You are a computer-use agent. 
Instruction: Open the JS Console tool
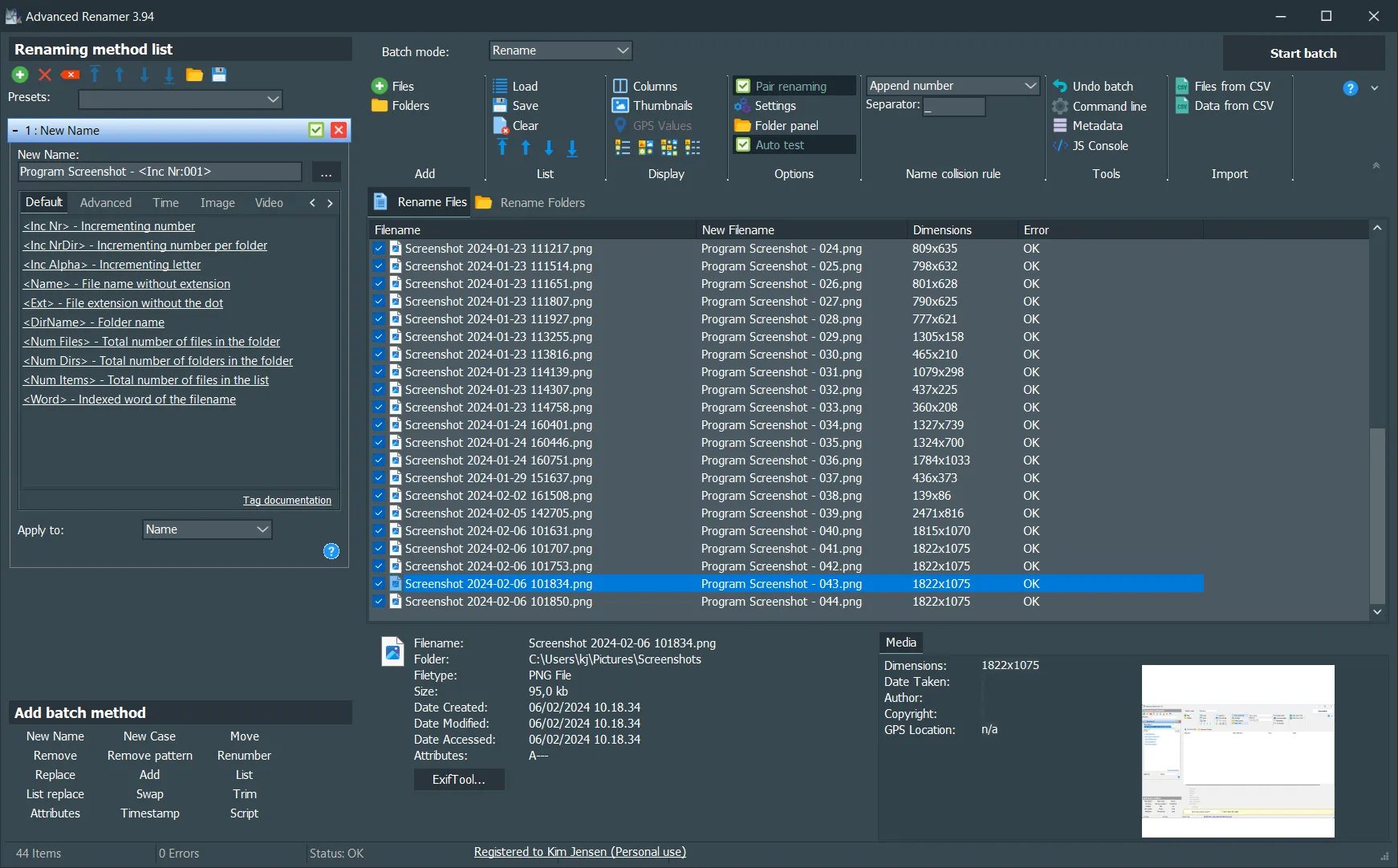point(1098,146)
